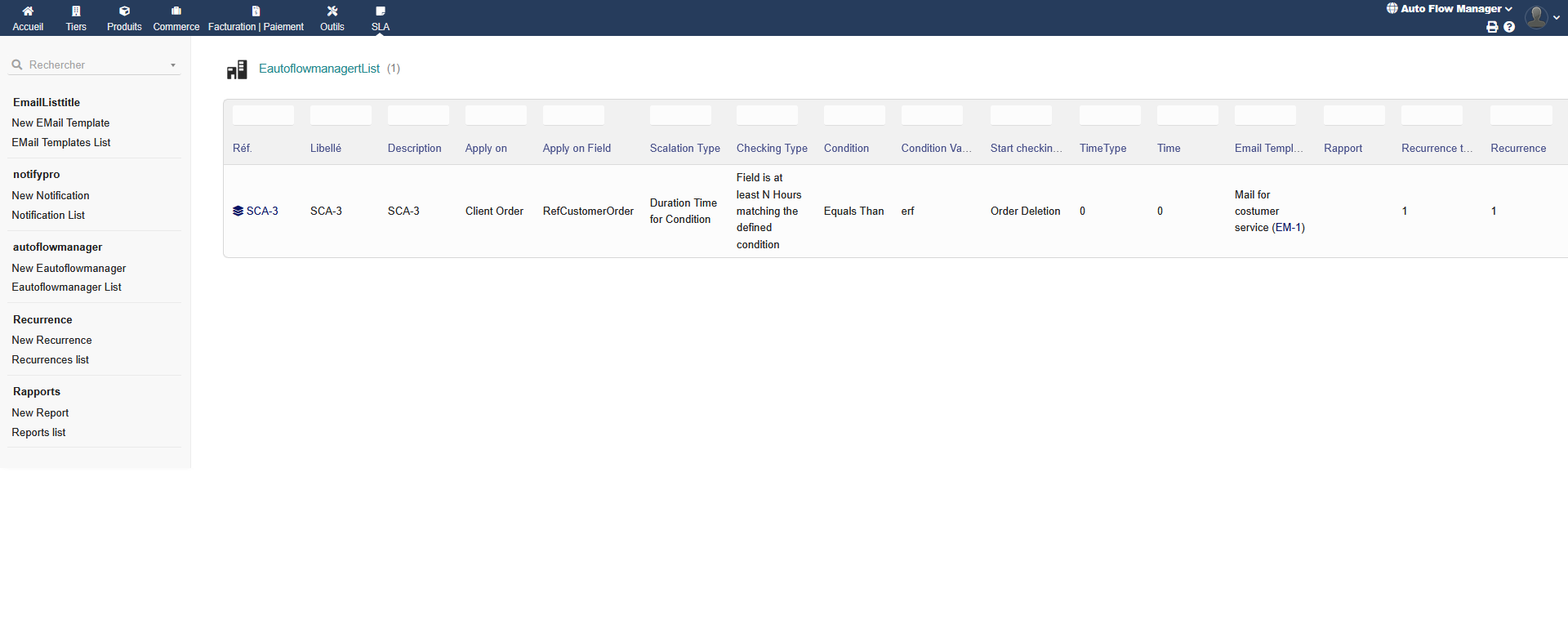Click the print icon in top bar
Screen dimensions: 1568x628
click(1492, 27)
